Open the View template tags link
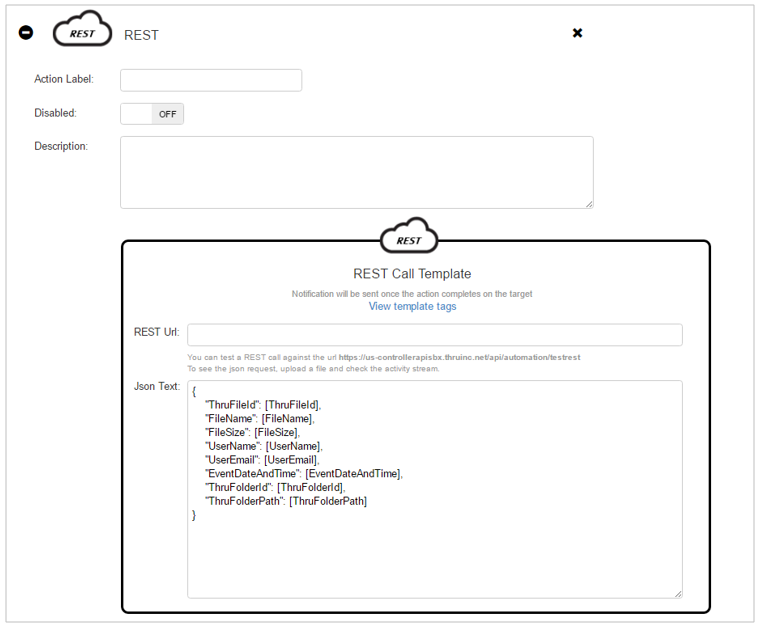The width and height of the screenshot is (759, 628). click(x=412, y=306)
